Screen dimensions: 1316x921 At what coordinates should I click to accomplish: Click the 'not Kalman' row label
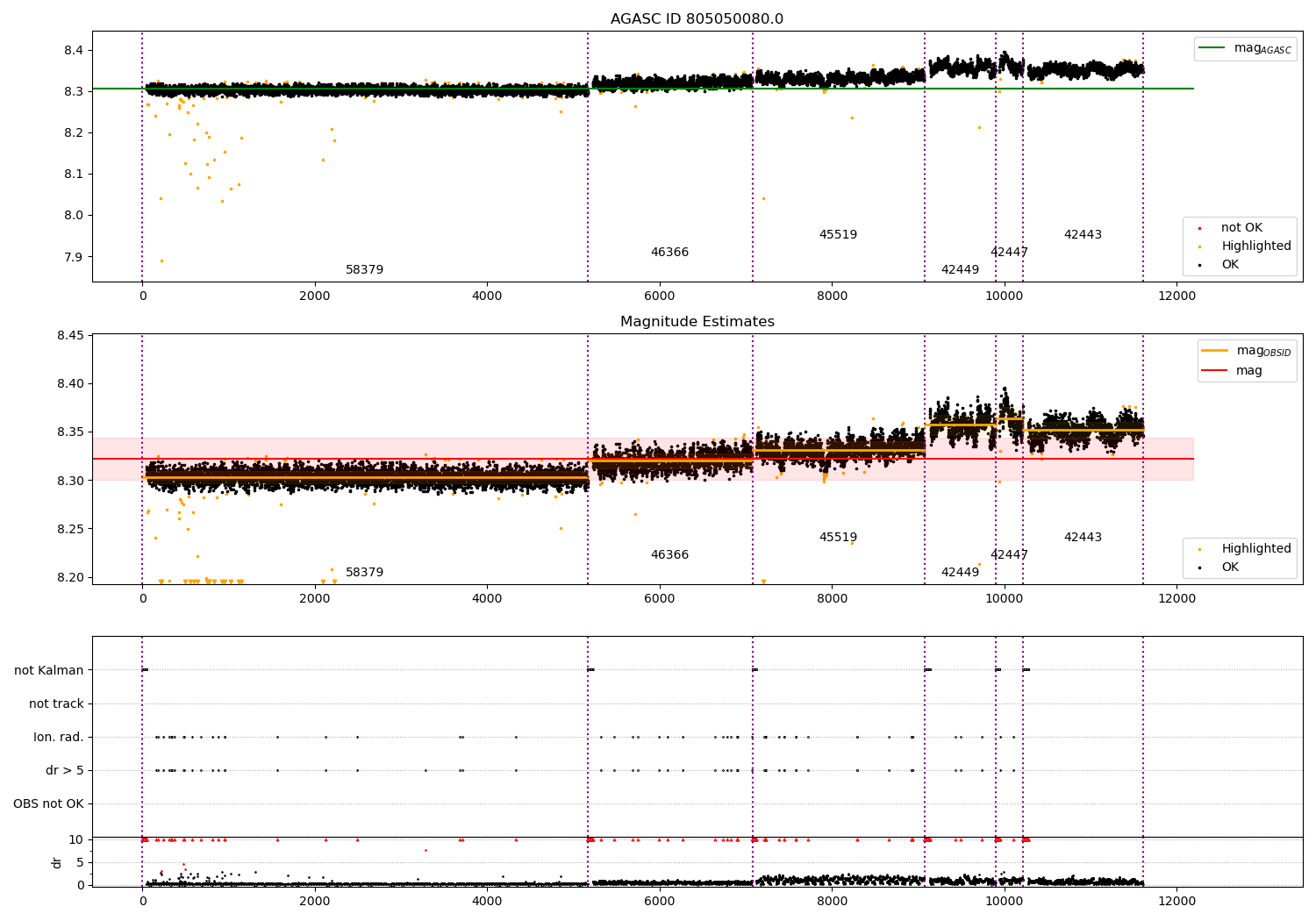coord(49,670)
